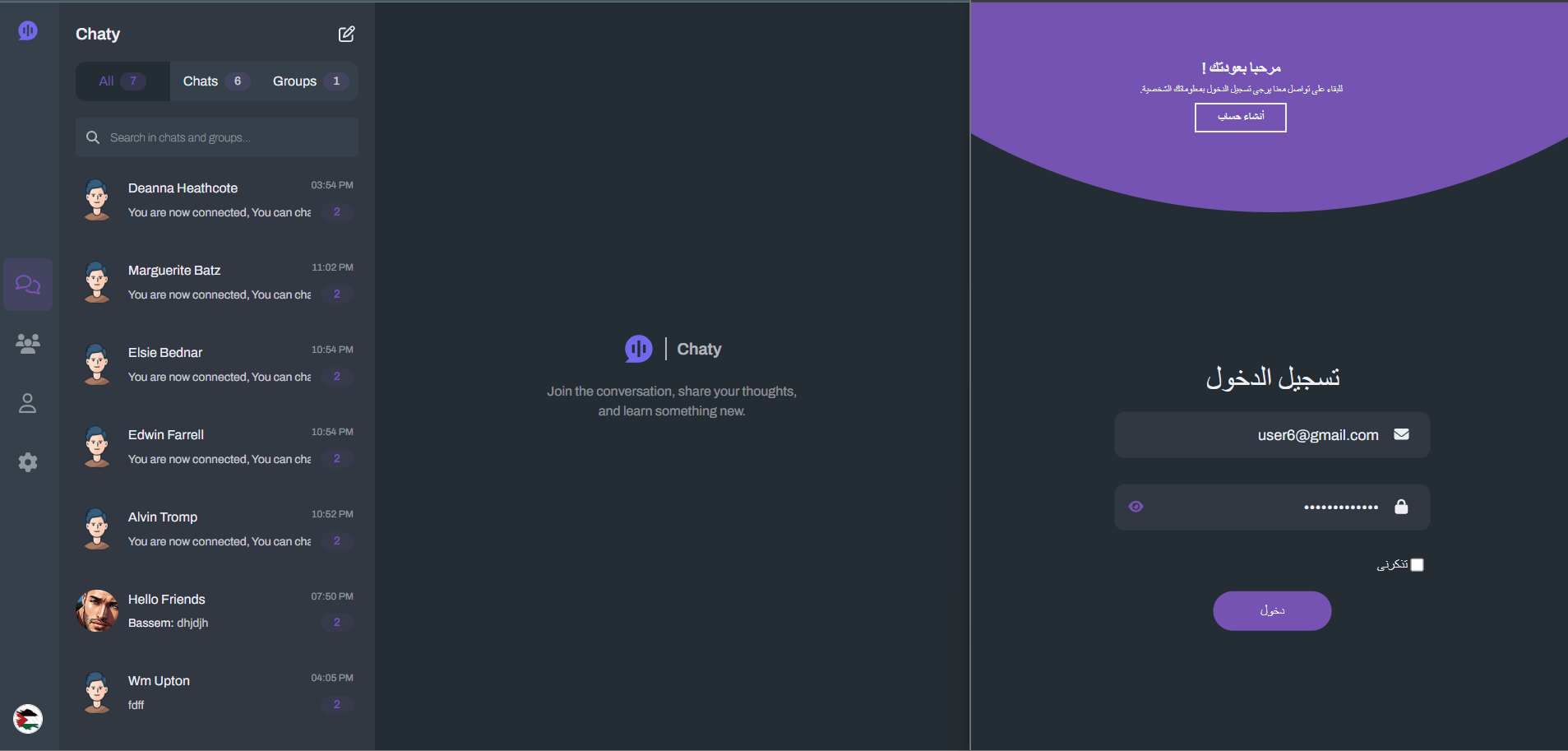The height and width of the screenshot is (751, 1568).
Task: Switch to the All tab
Action: 123,81
